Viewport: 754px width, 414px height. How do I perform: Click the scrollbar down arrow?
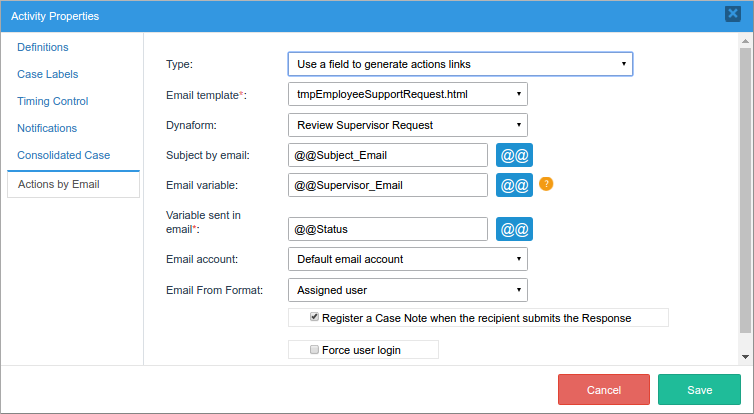point(745,356)
